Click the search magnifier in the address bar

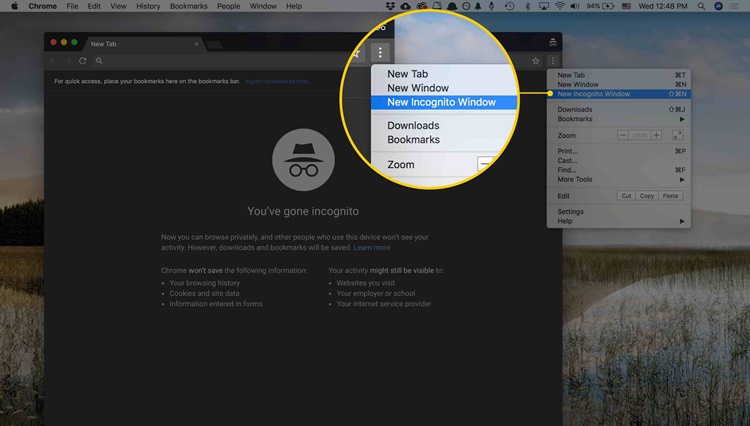(x=99, y=61)
